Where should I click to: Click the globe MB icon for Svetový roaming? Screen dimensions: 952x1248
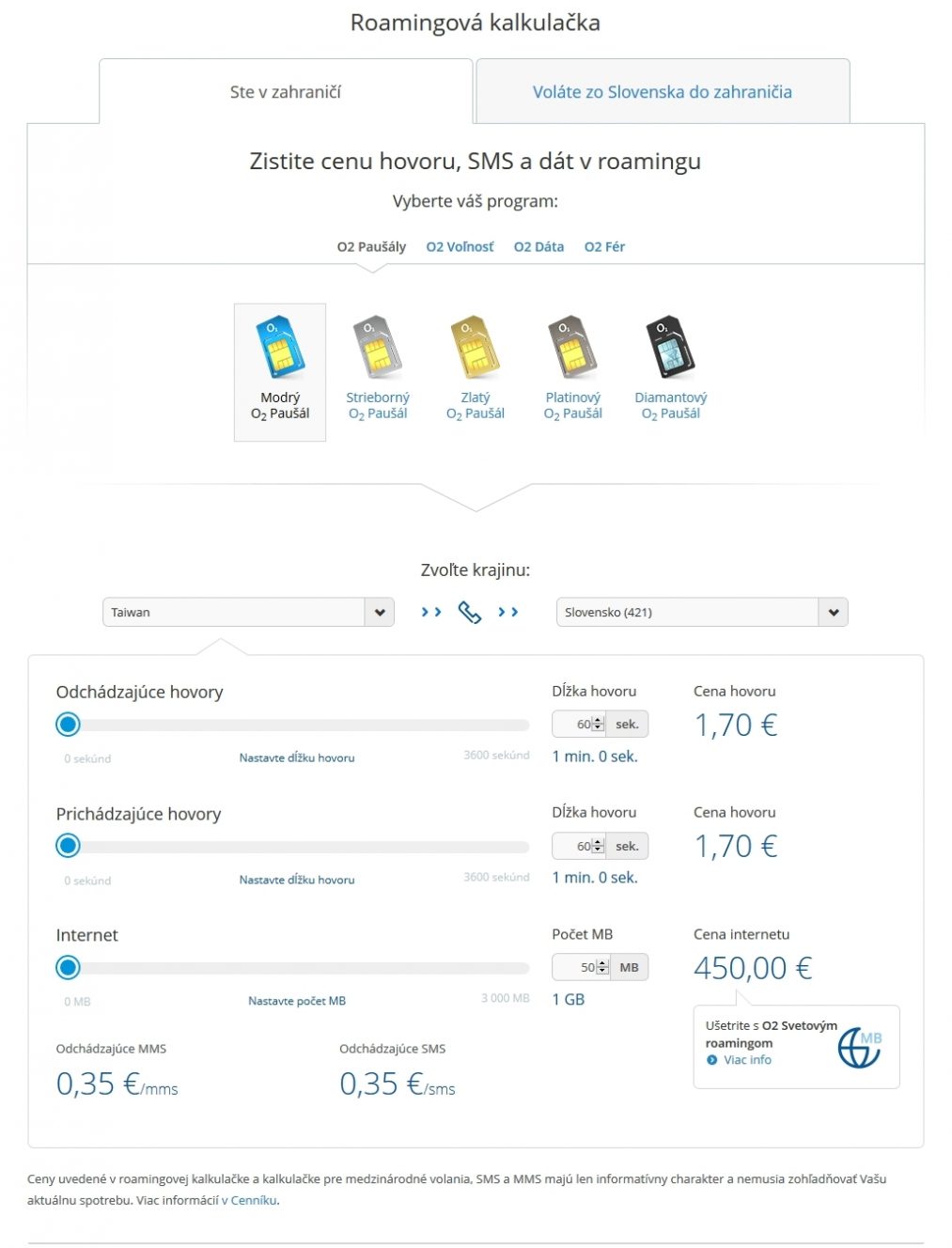860,1047
